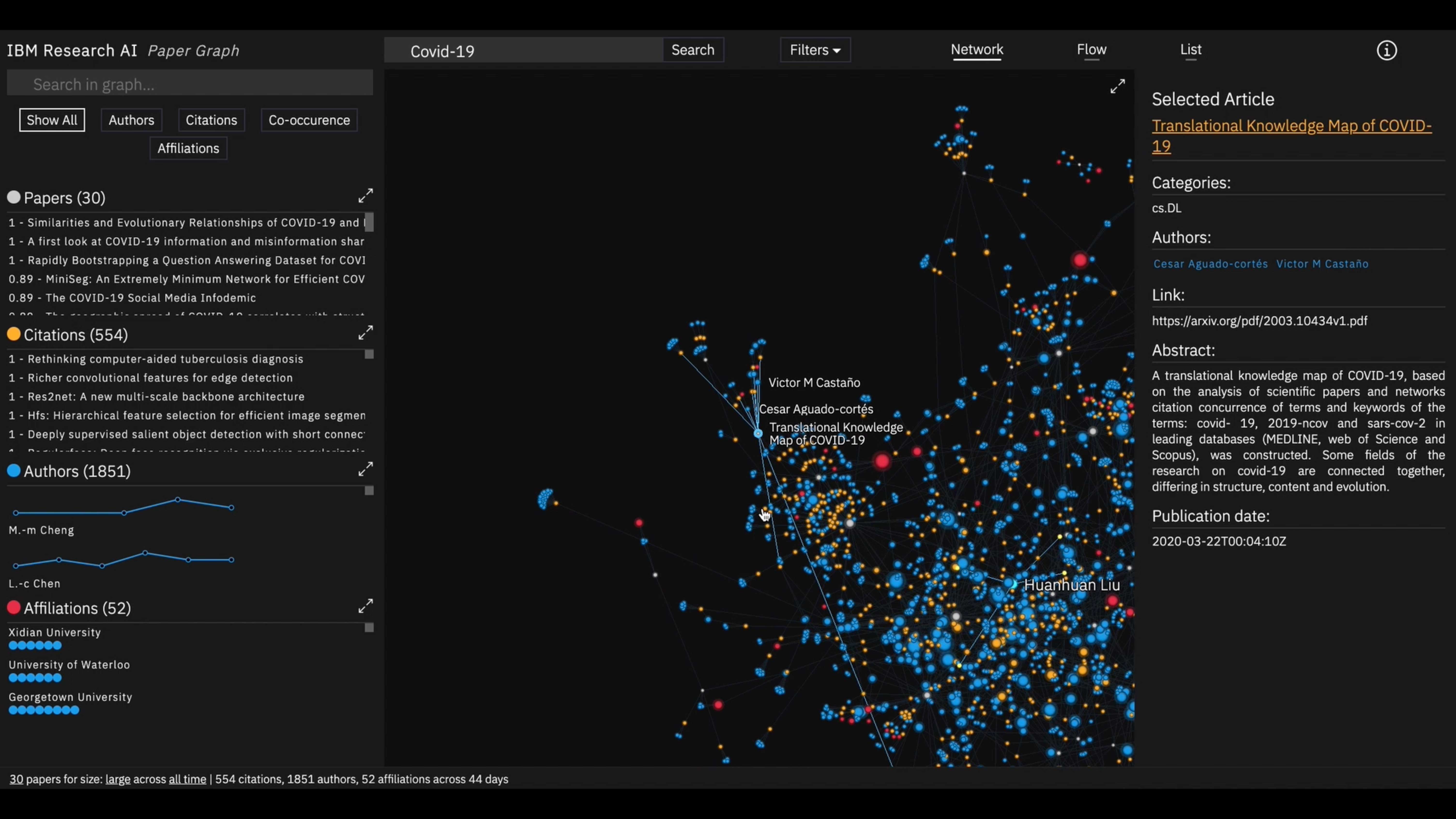Viewport: 1456px width, 819px height.
Task: Click the Search in graph input field
Action: click(x=190, y=84)
